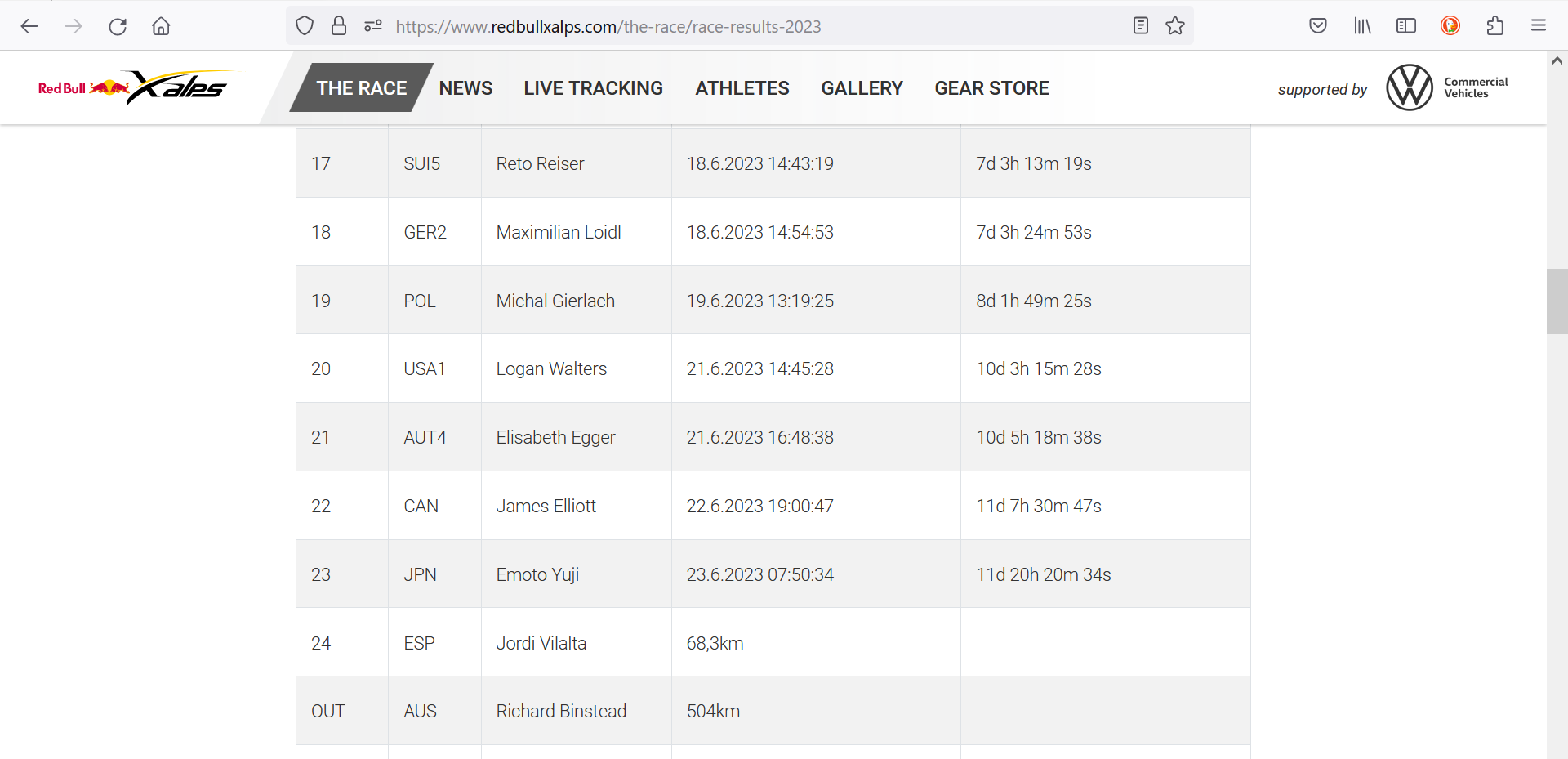The height and width of the screenshot is (759, 1568).
Task: Select athlete name James Elliott
Action: [546, 506]
